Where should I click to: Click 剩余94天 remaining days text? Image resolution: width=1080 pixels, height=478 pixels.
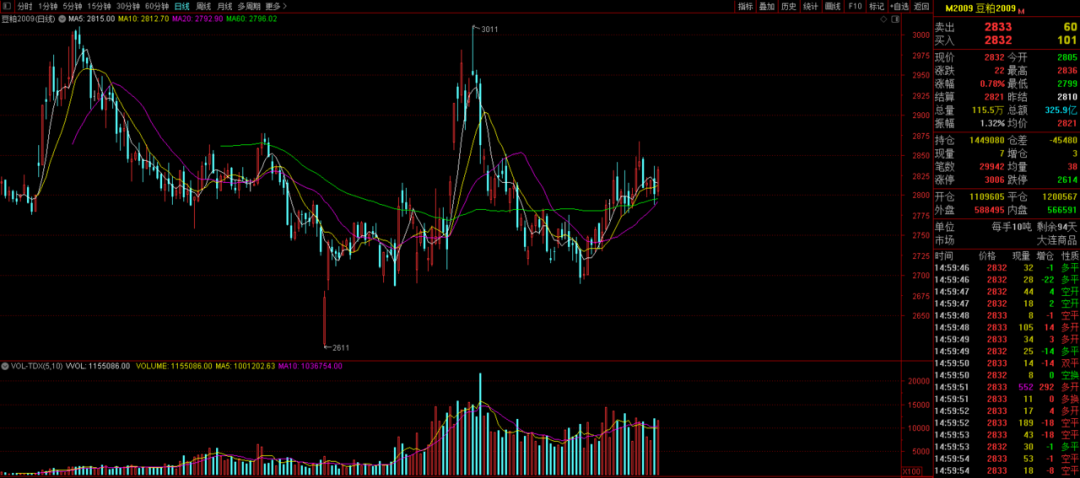[x=1057, y=227]
